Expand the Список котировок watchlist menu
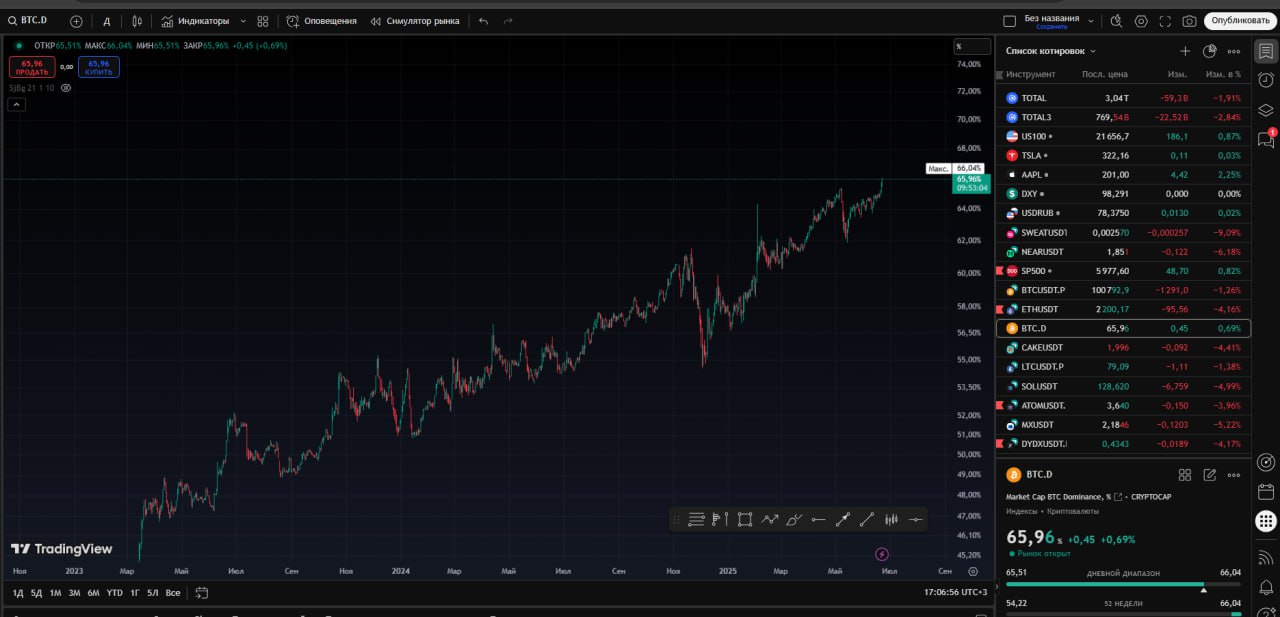 coord(1051,51)
